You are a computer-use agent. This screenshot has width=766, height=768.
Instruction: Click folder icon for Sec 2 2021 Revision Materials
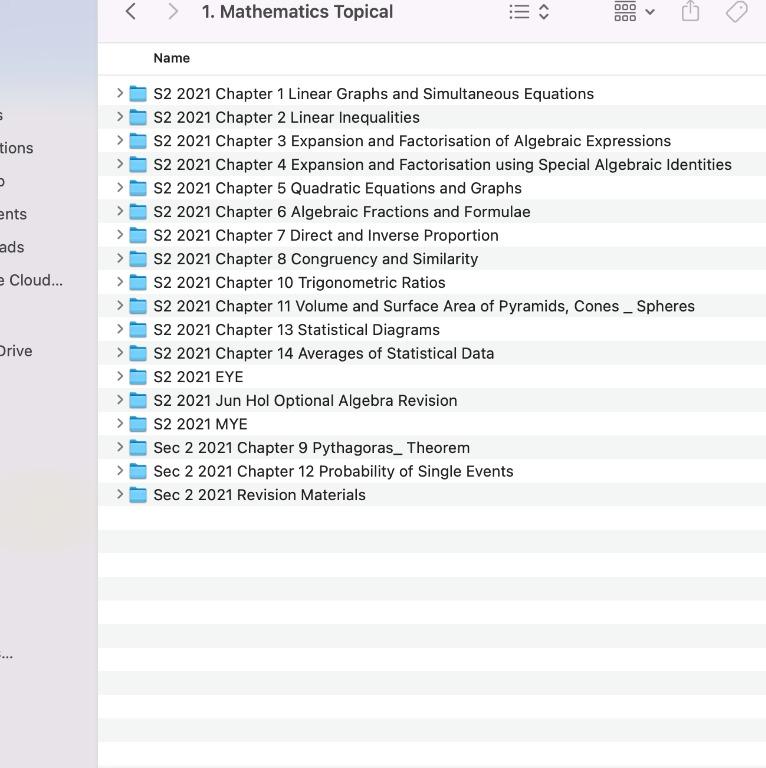139,495
